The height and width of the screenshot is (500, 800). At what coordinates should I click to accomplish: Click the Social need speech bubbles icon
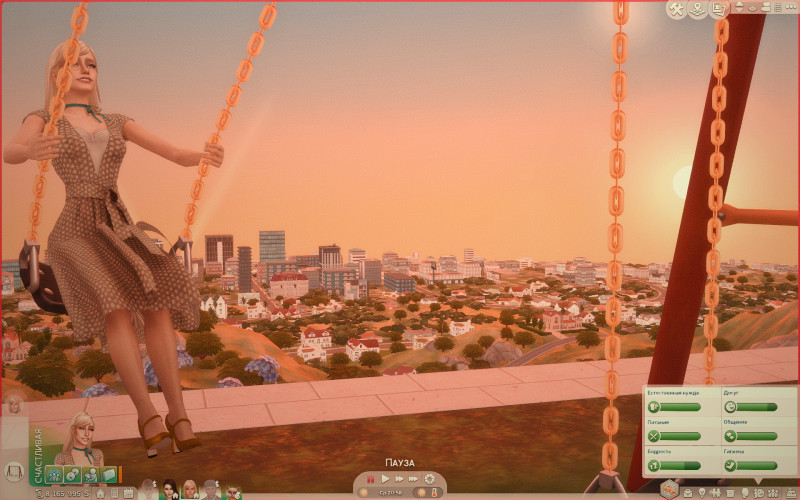730,436
